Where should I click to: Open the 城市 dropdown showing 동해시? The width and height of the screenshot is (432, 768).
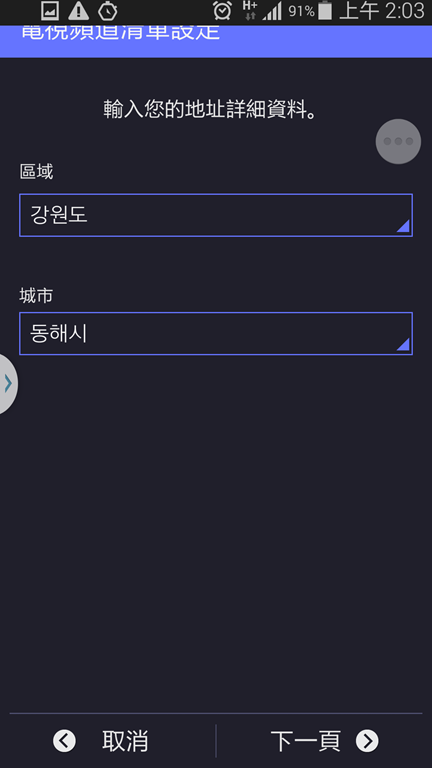[x=216, y=334]
